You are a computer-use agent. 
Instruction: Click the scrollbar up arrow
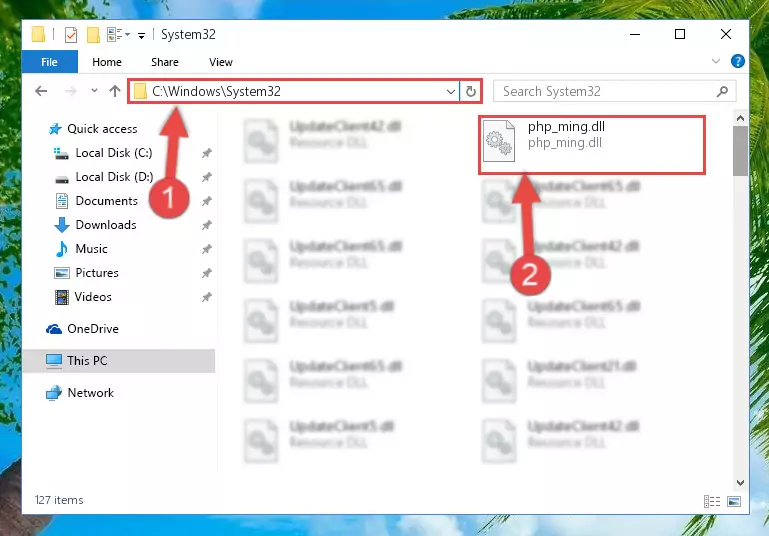click(740, 118)
